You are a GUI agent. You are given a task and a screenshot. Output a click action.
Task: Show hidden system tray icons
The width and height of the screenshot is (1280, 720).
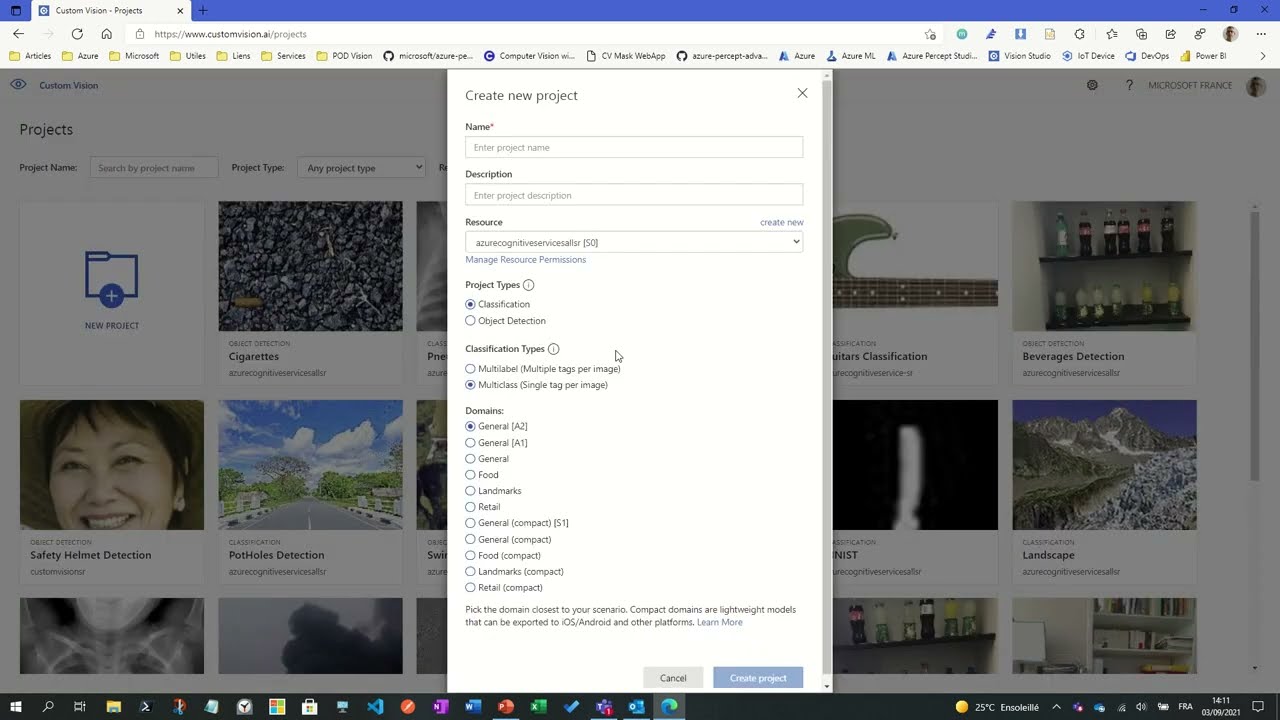point(1056,707)
